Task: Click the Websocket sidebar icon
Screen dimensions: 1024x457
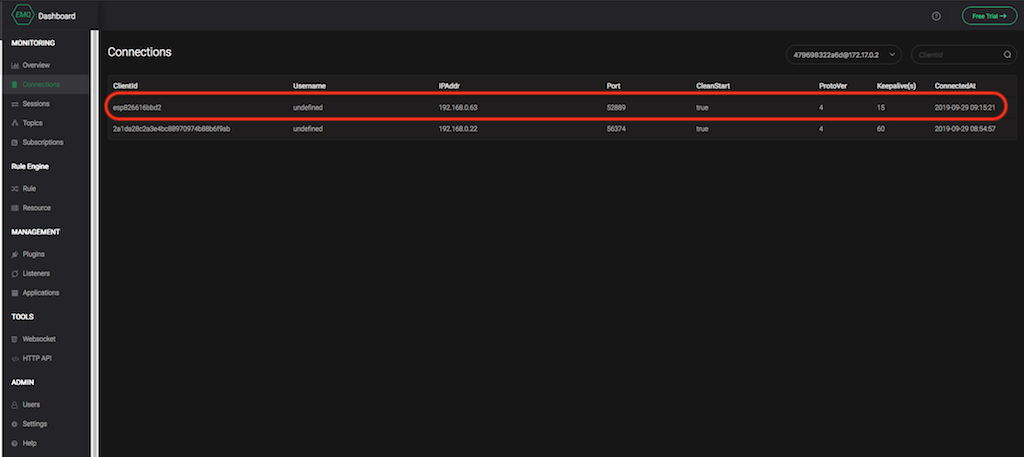Action: [15, 339]
